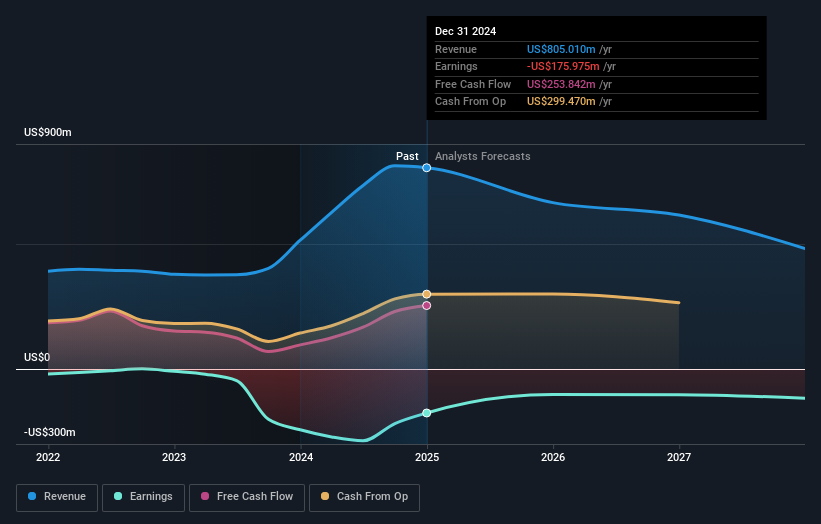Click the US$299.470m cash from op value
821x524 pixels.
[561, 102]
